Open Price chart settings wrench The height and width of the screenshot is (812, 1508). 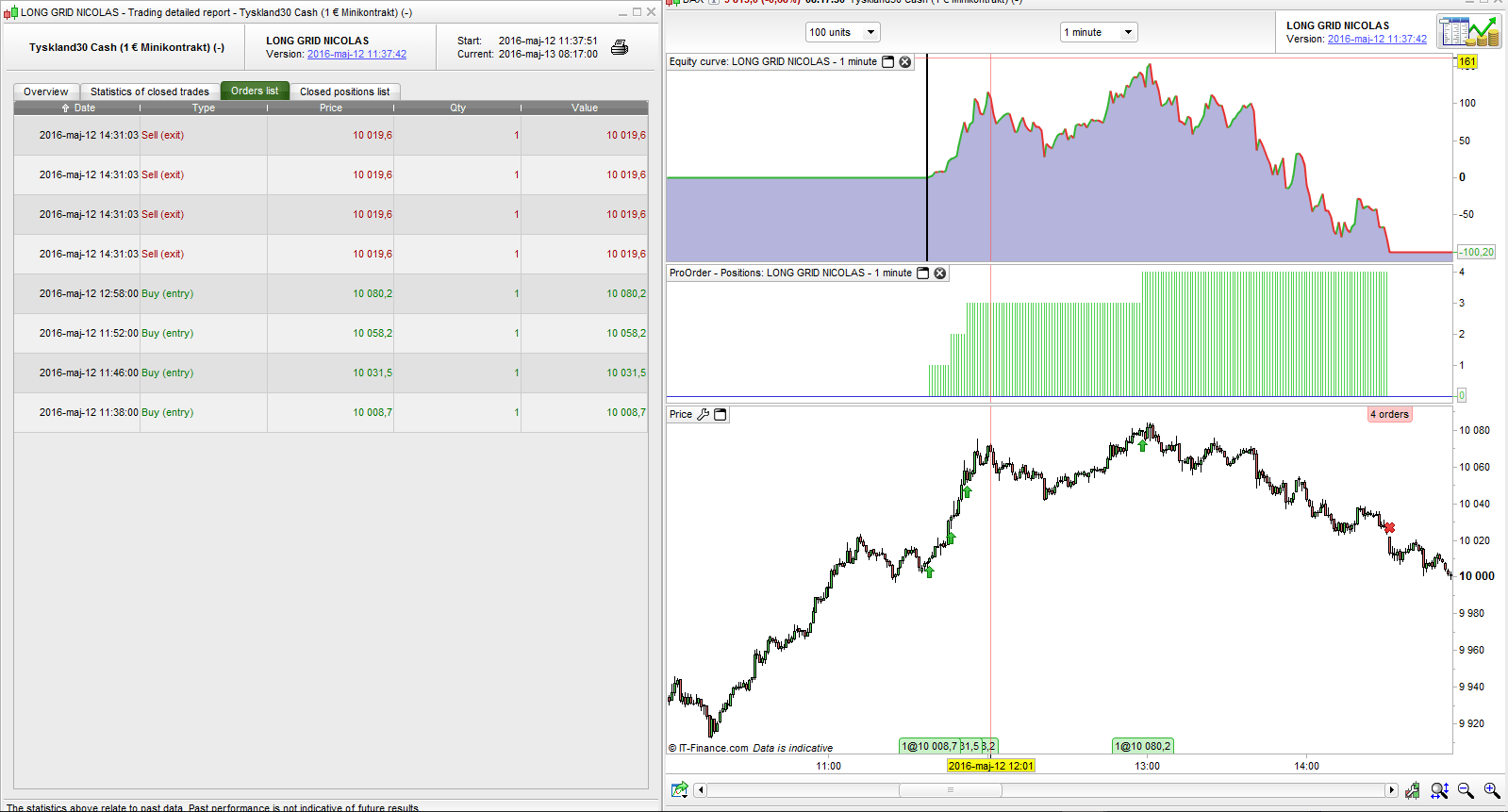[703, 415]
